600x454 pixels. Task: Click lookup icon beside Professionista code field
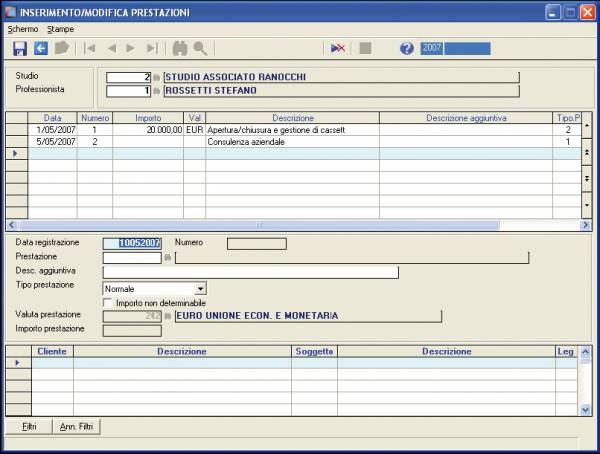point(157,91)
